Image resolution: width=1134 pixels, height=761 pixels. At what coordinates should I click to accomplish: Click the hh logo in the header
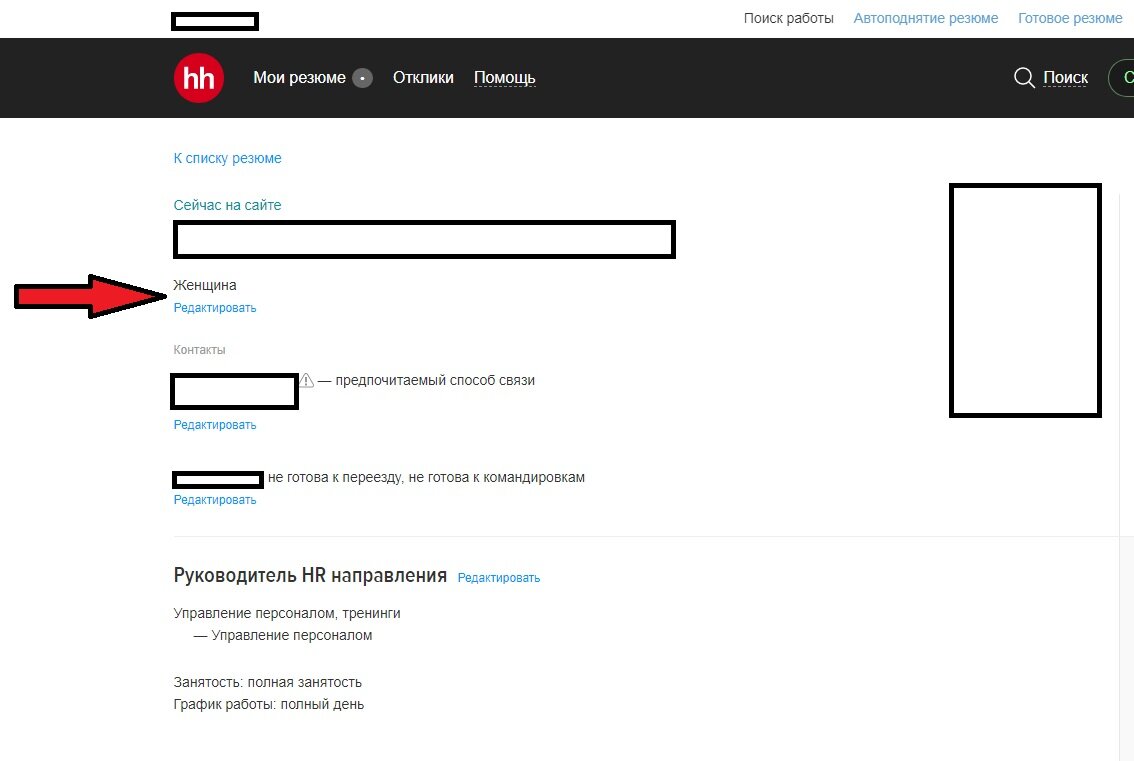(x=198, y=78)
